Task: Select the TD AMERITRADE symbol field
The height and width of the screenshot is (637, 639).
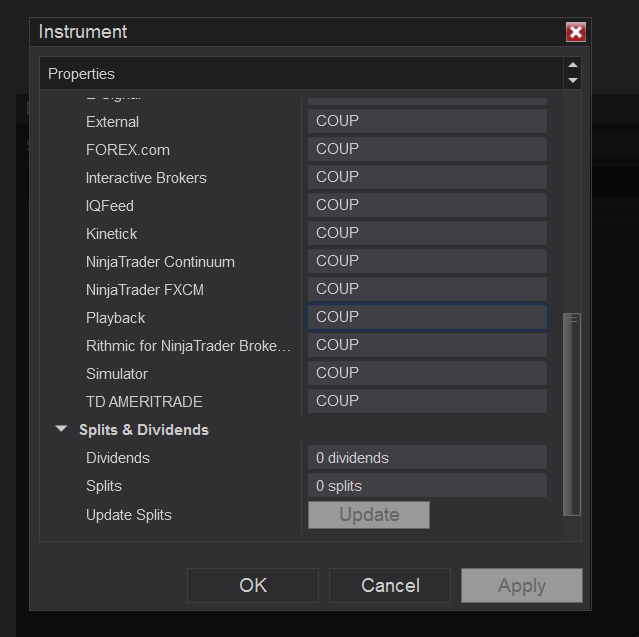Action: 427,401
